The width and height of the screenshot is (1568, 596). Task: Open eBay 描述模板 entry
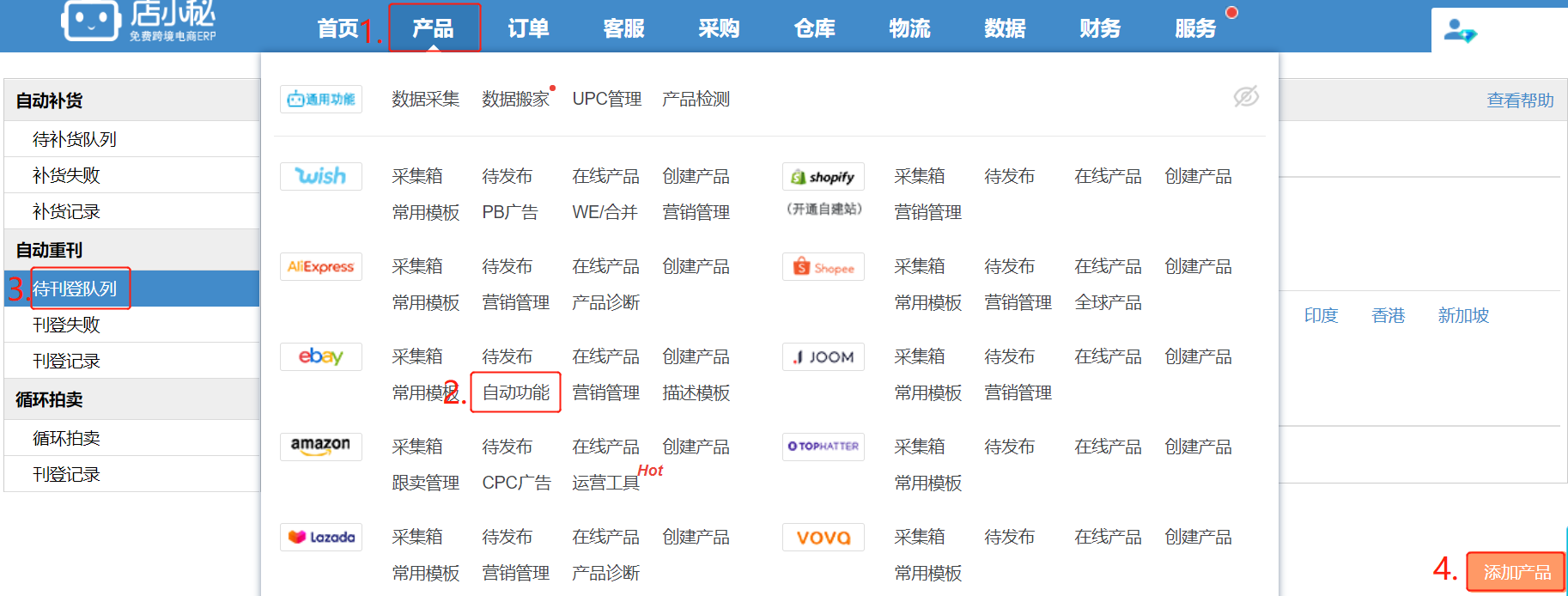pos(696,392)
